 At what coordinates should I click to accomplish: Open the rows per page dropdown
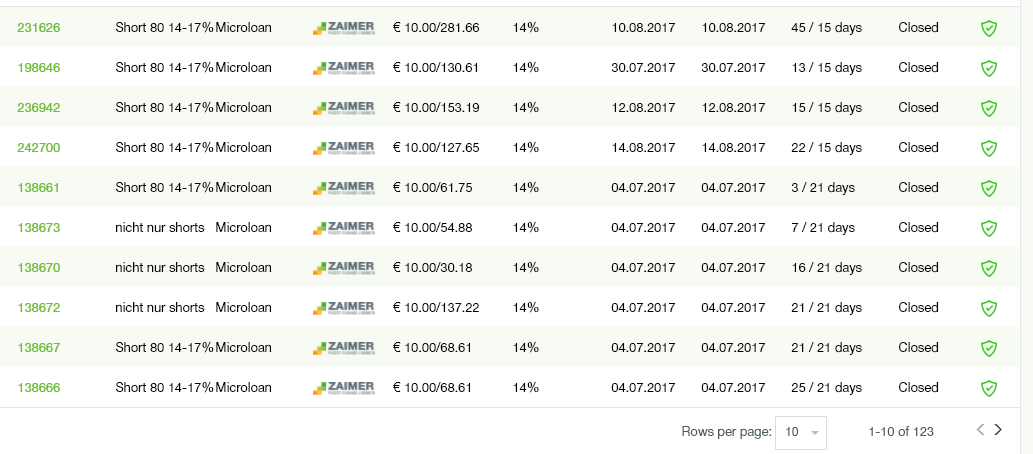801,432
